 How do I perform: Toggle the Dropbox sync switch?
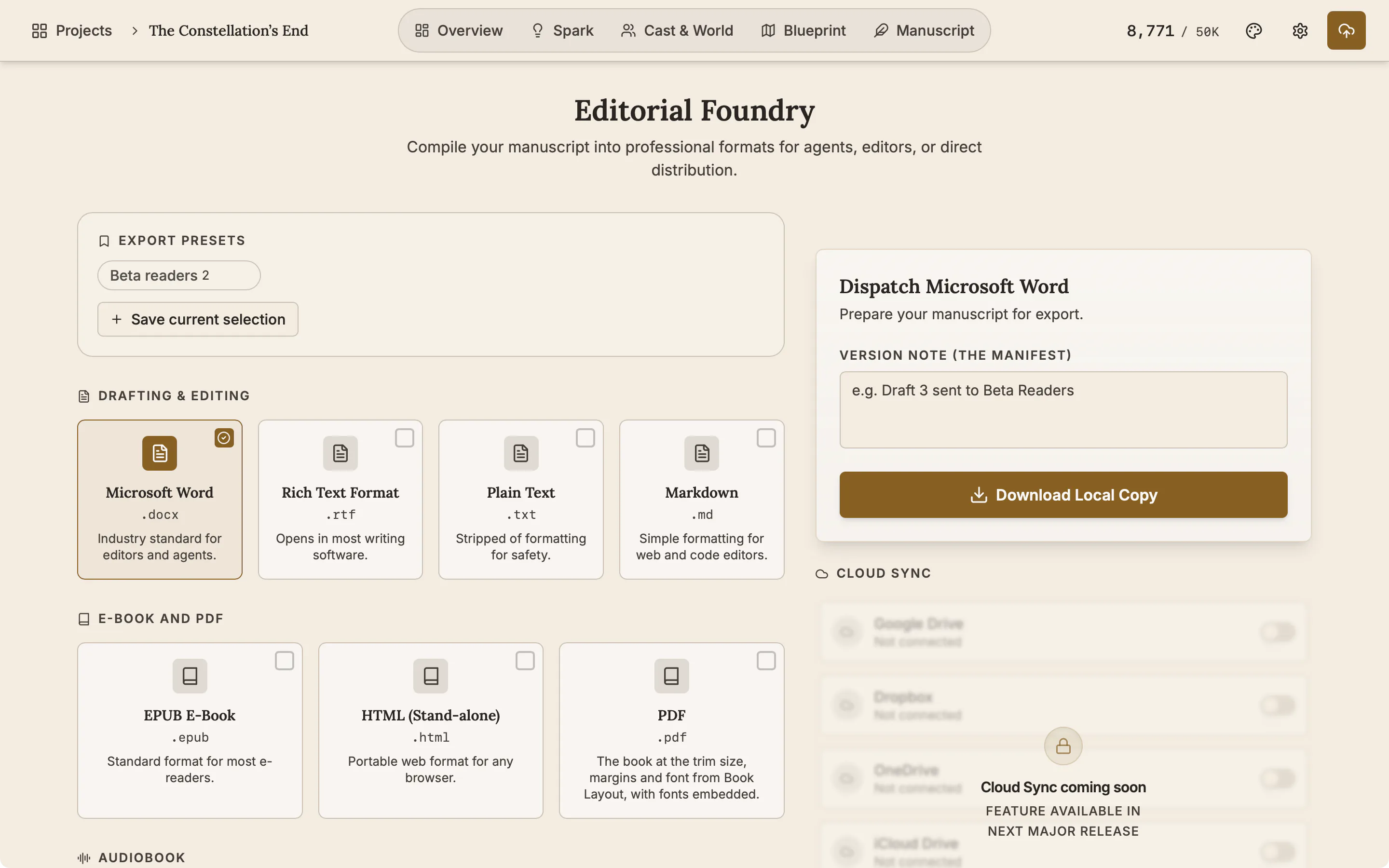[1278, 705]
